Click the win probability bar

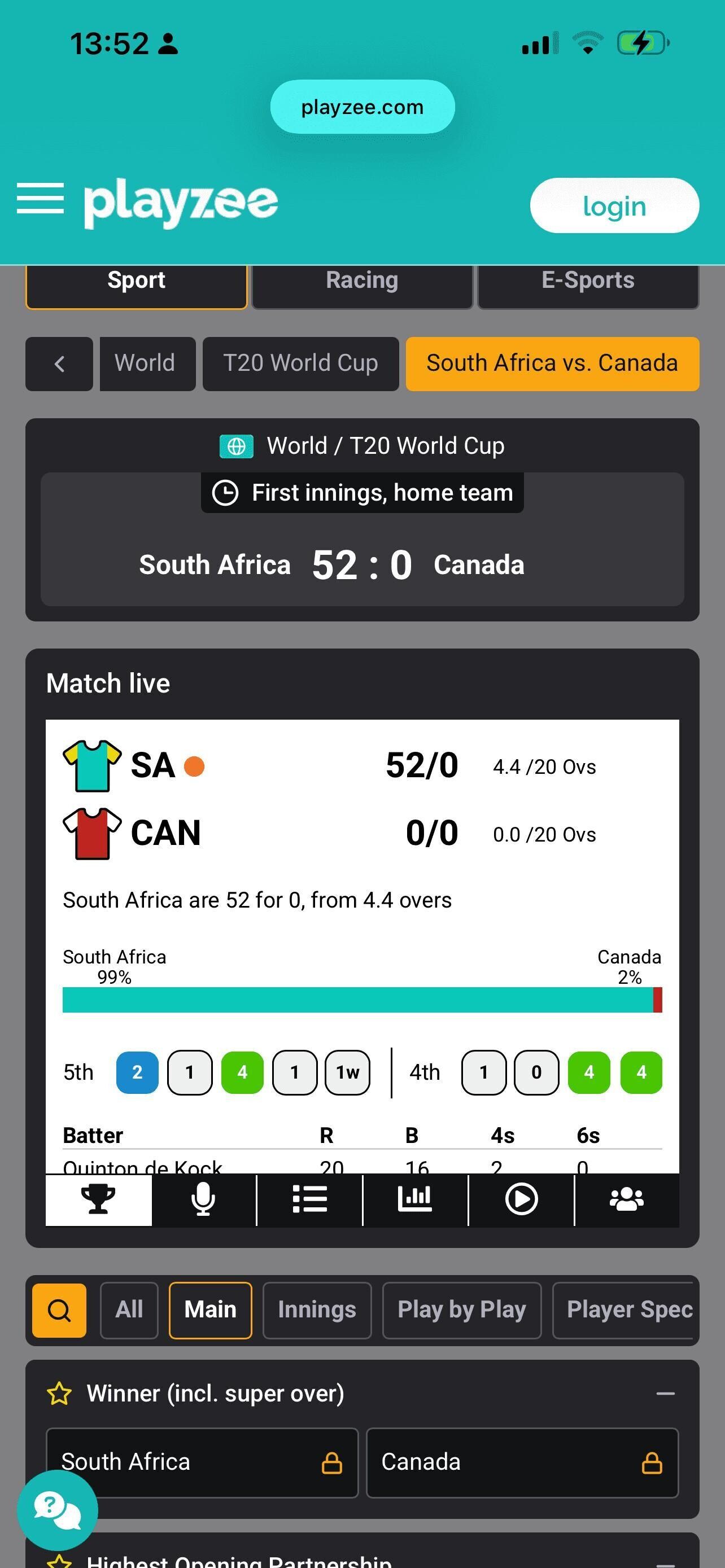click(x=361, y=1000)
